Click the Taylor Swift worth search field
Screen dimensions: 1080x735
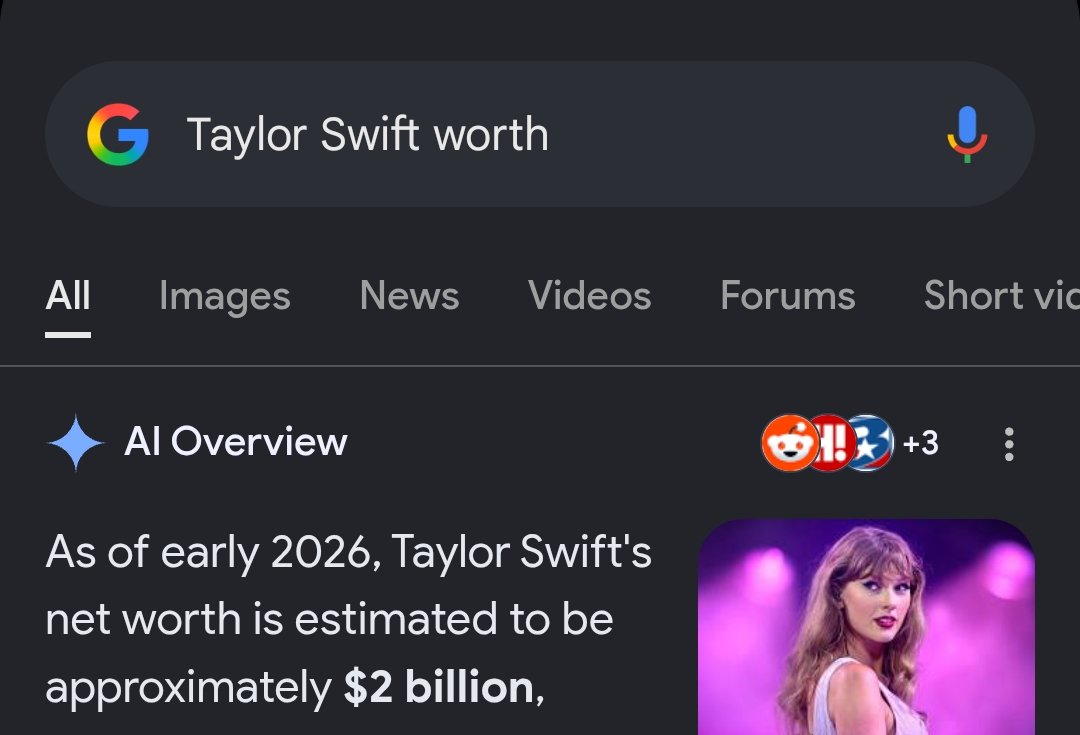(540, 134)
